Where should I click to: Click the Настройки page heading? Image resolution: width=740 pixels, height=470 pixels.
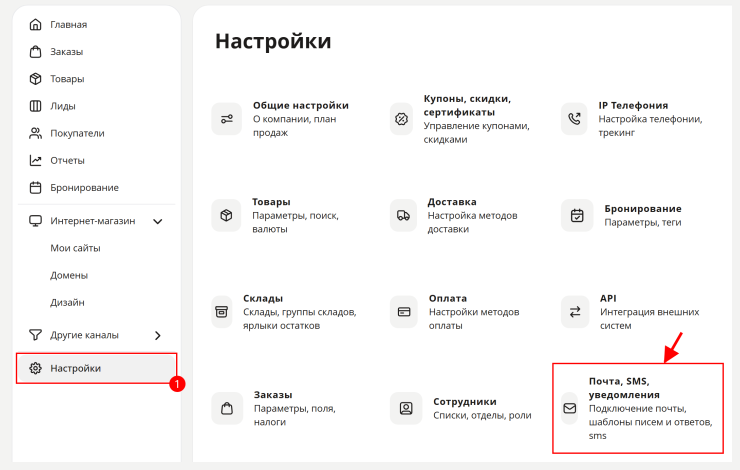click(273, 41)
